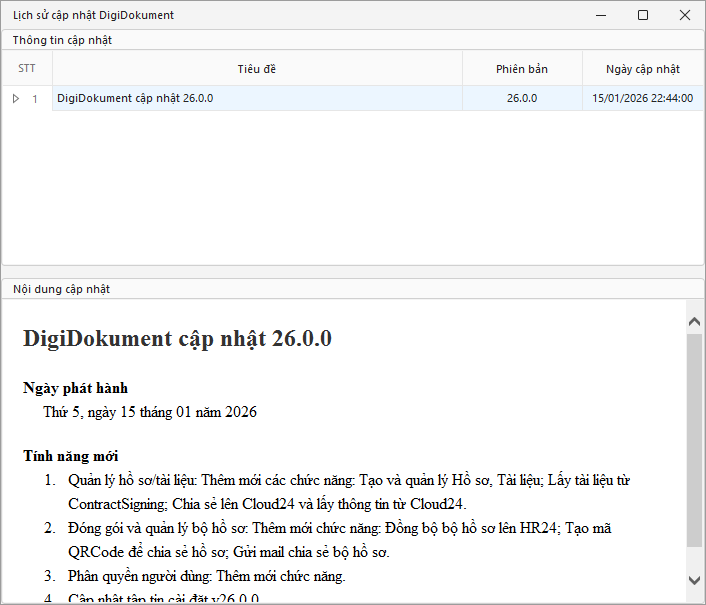Sort by the Tiêu đề column header
This screenshot has width=706, height=605.
coord(257,69)
